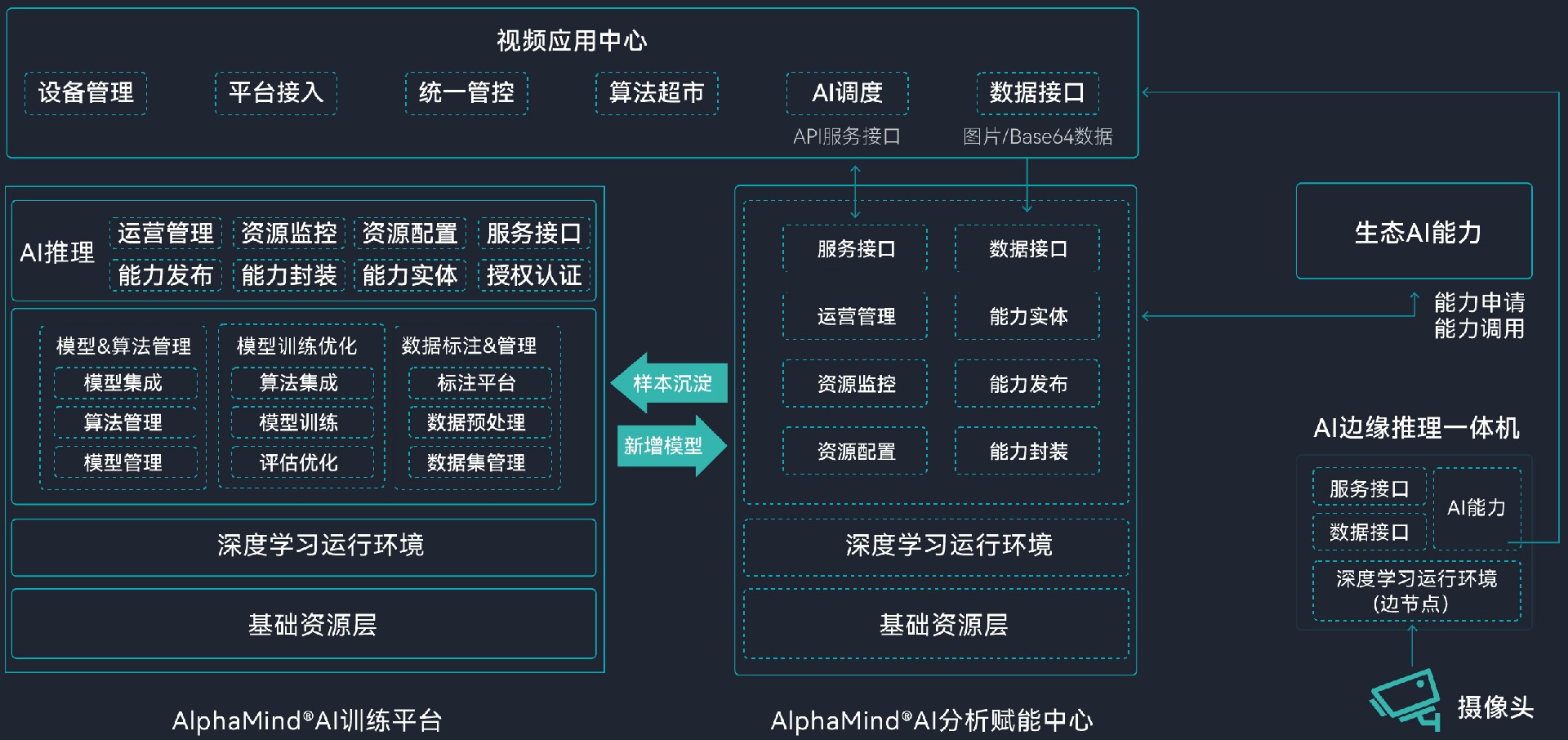Click 资源配置 in the AI推理 section
The image size is (1568, 740).
pyautogui.click(x=410, y=233)
